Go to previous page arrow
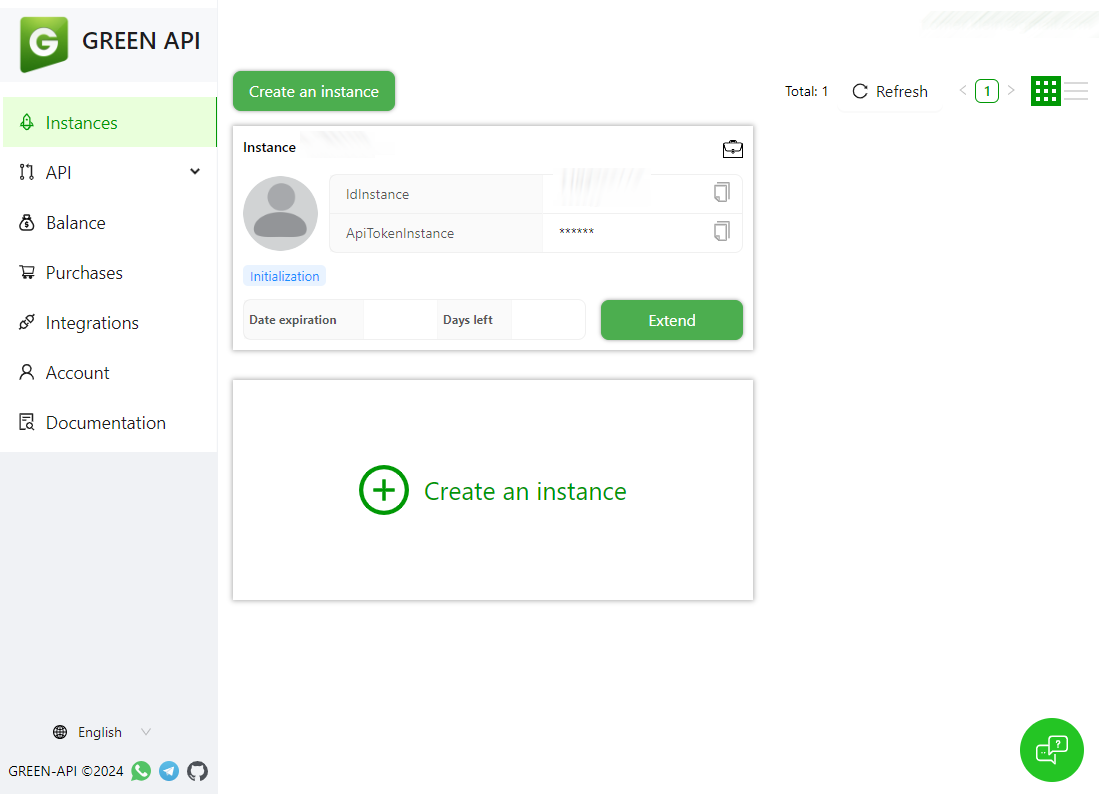Viewport: 1099px width, 794px height. coord(963,90)
